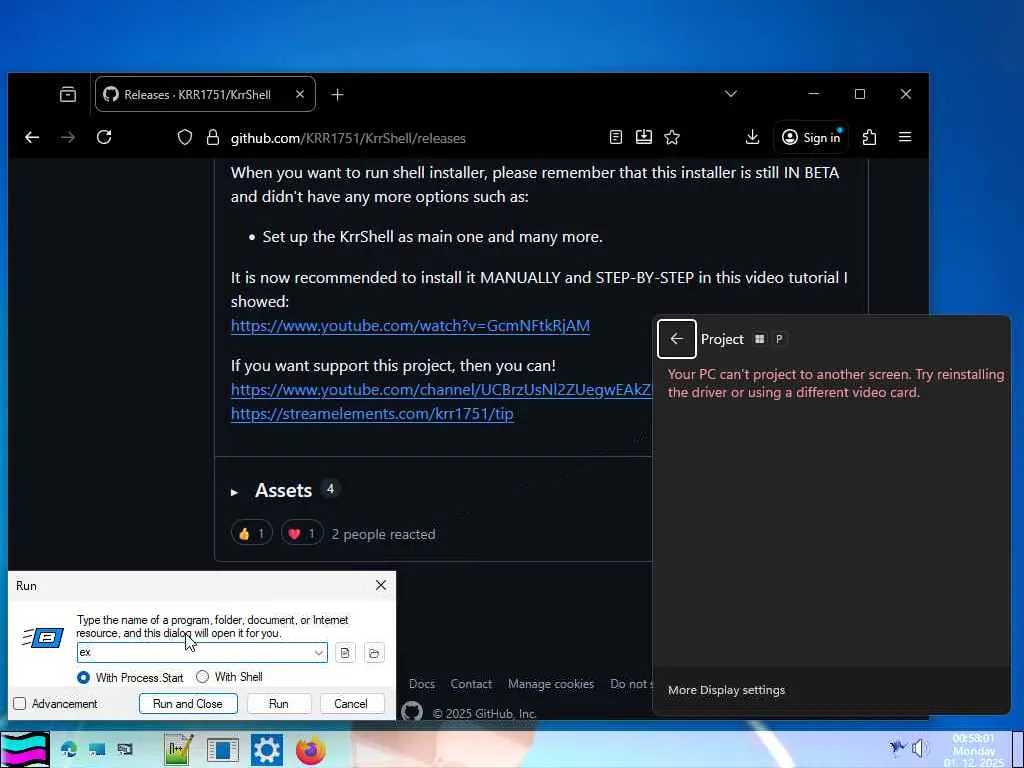Close the Run dialog with X
The height and width of the screenshot is (768, 1024).
tap(381, 585)
